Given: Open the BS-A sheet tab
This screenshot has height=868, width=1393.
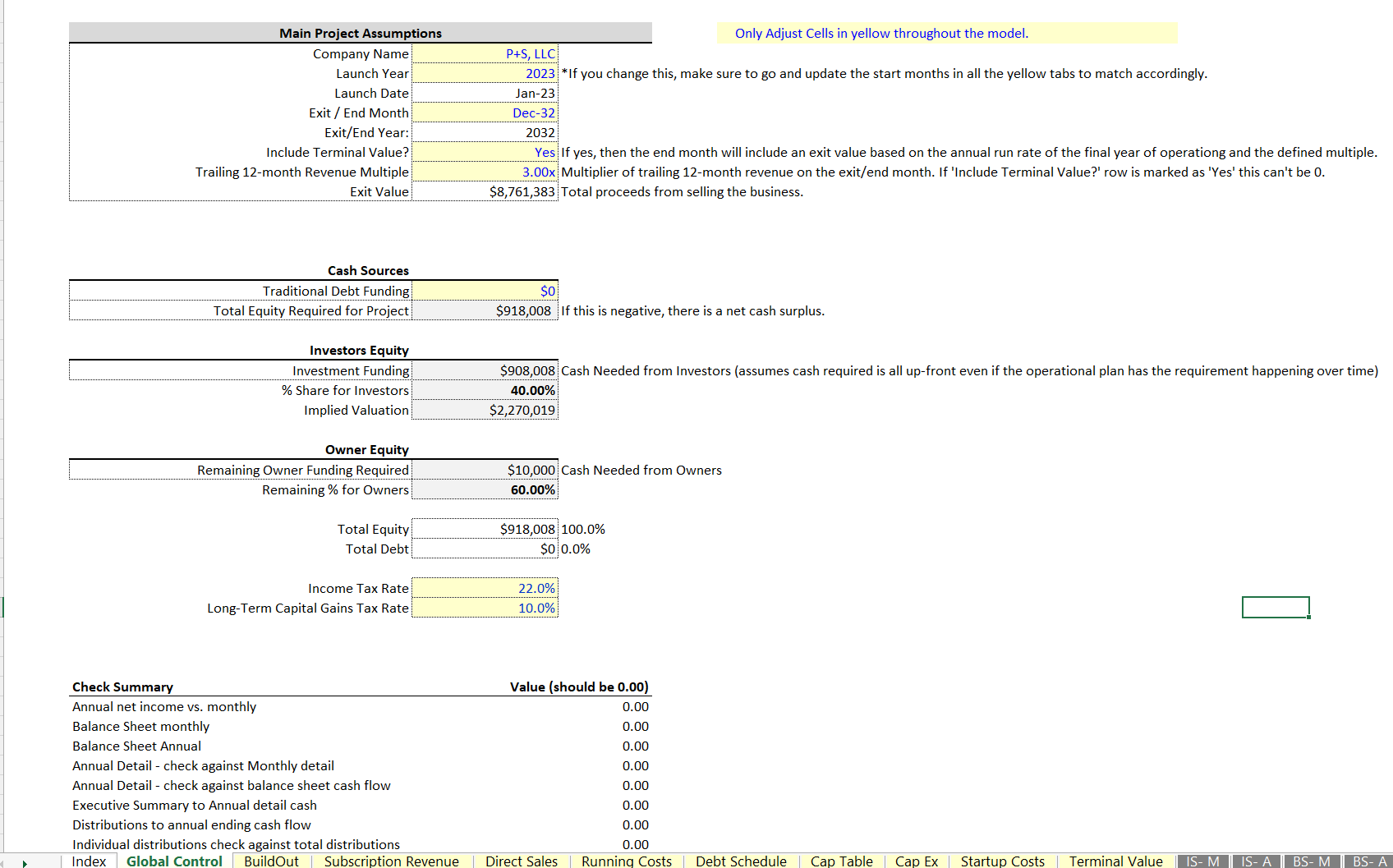Looking at the screenshot, I should [1370, 861].
